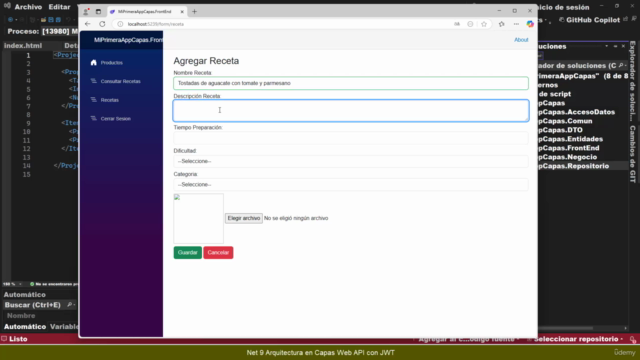Viewport: 640px width, 360px height.
Task: Click the Cerrar Sesion sidebar link
Action: click(116, 119)
